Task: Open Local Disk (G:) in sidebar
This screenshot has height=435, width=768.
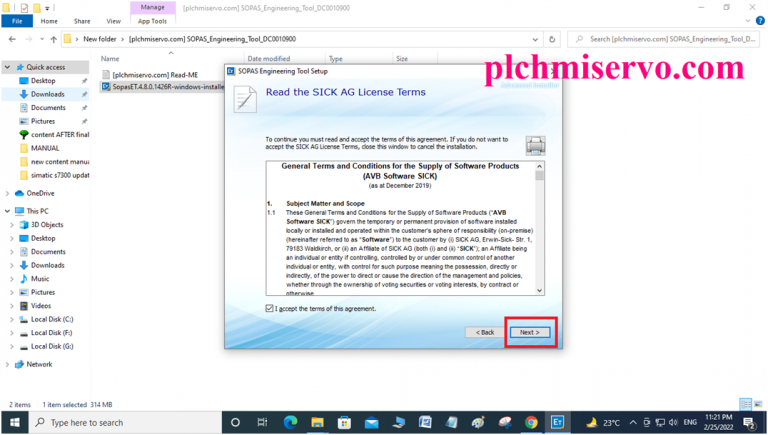Action: [x=52, y=346]
